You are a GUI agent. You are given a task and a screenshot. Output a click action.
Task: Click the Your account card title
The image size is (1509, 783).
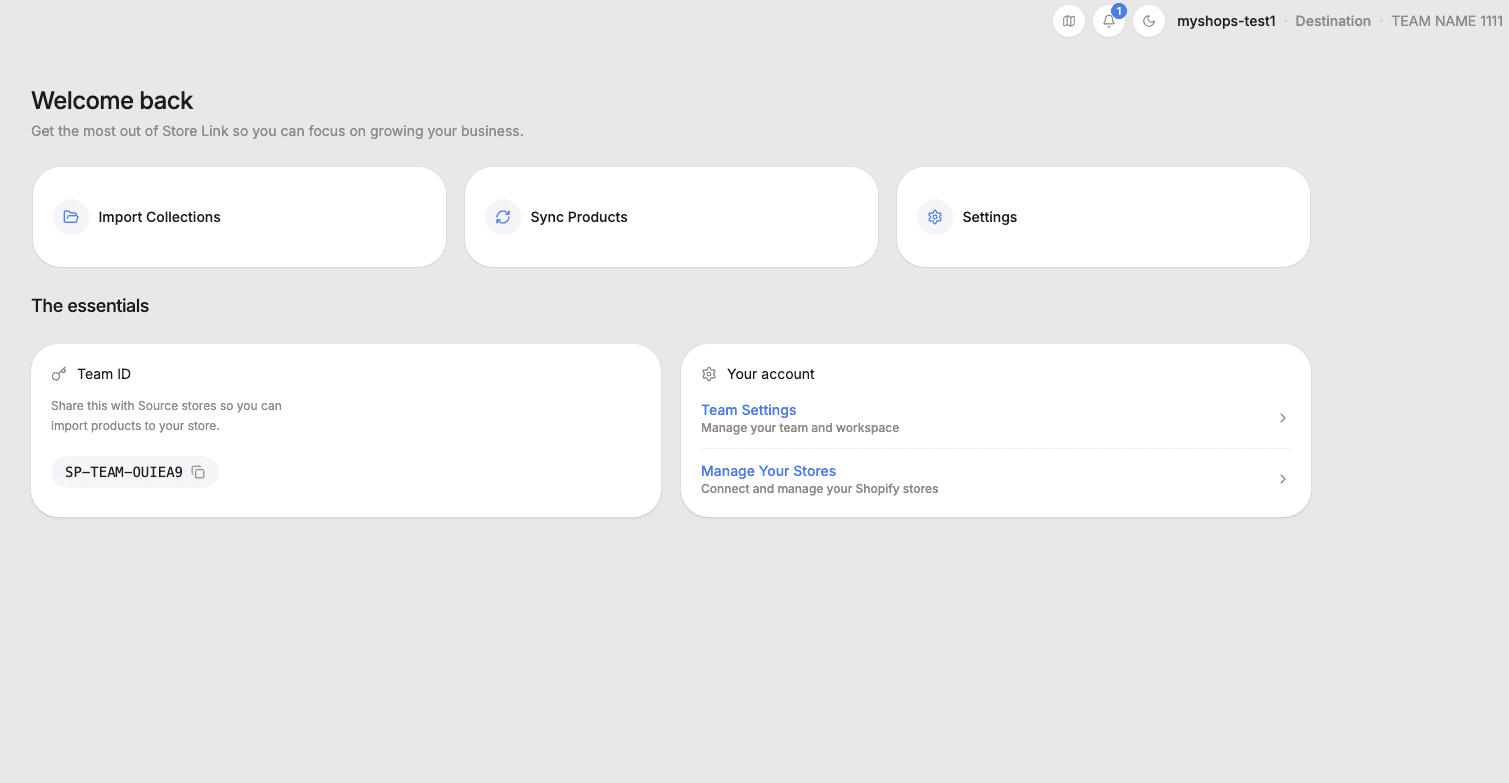click(x=771, y=374)
